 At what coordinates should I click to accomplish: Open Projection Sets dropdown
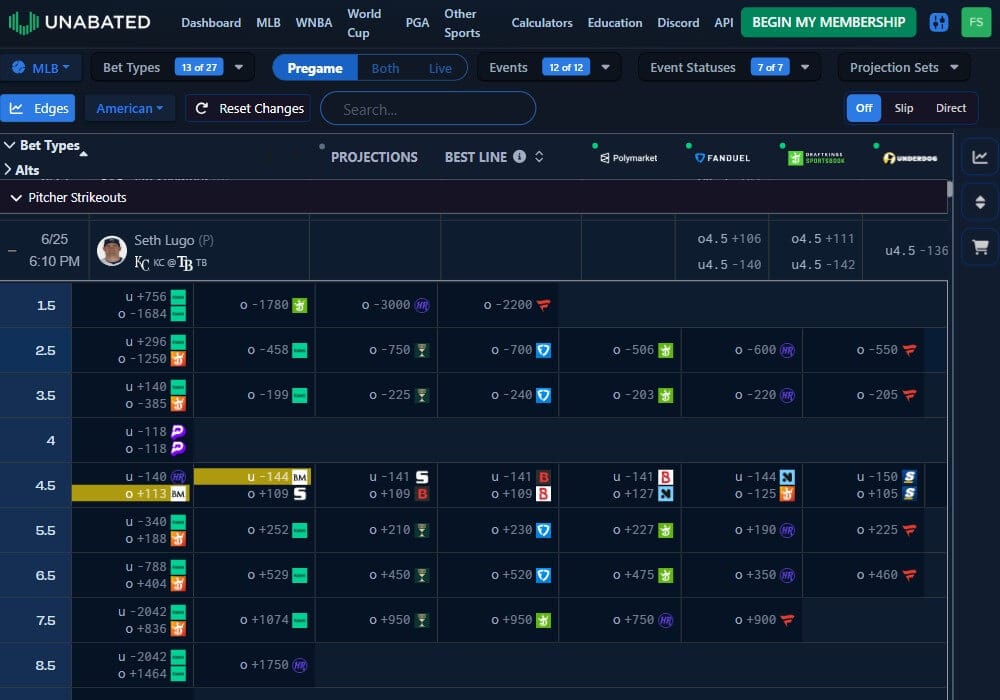click(x=904, y=68)
